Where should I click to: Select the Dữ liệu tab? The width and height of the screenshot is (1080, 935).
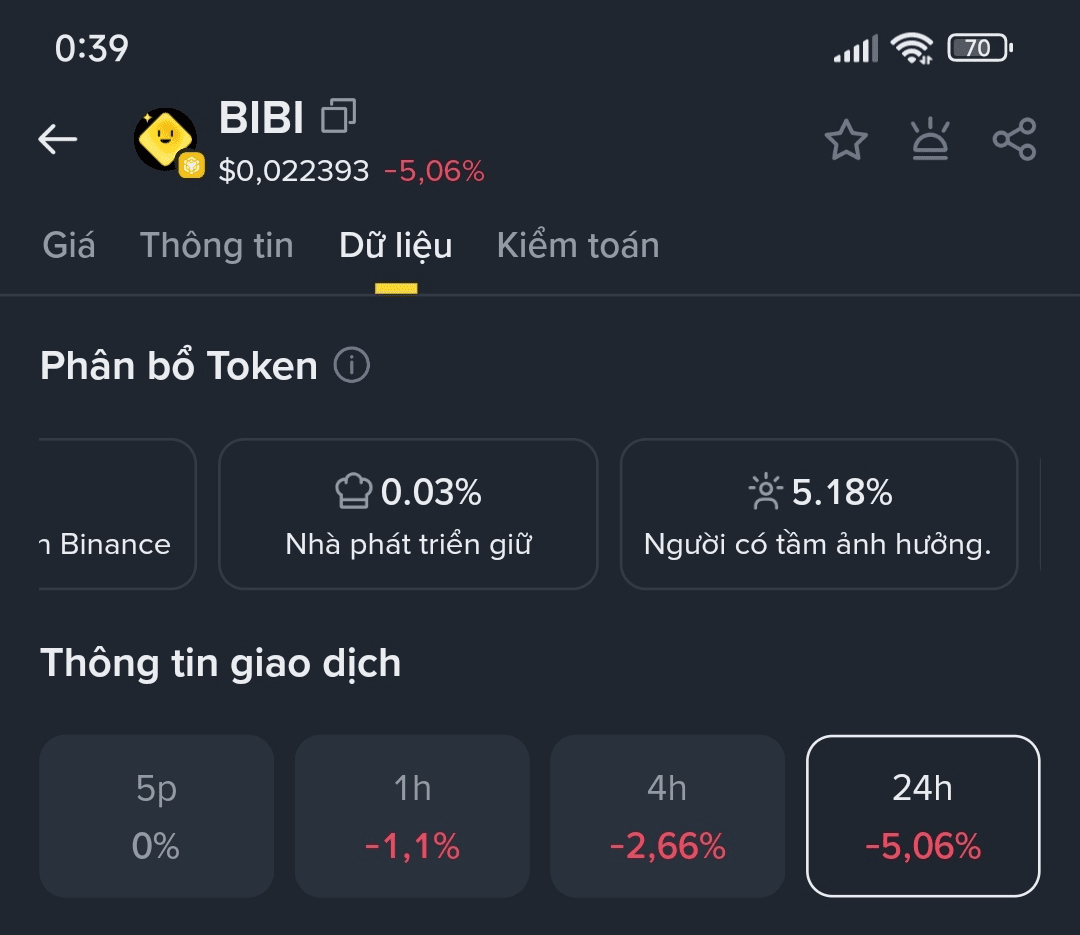(x=396, y=246)
